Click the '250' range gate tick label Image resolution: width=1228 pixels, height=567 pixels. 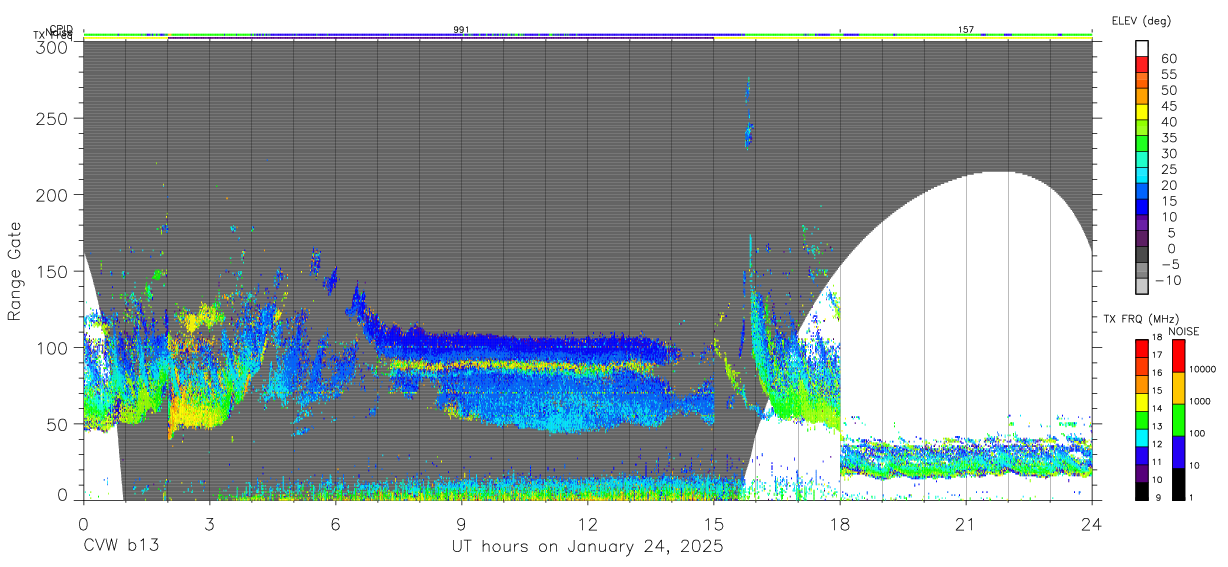click(x=54, y=118)
